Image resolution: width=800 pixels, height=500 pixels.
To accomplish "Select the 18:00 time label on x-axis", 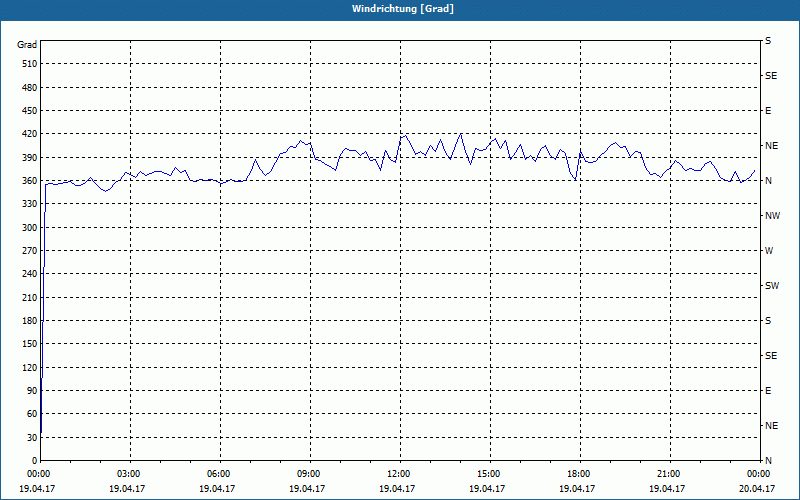I will tap(578, 474).
